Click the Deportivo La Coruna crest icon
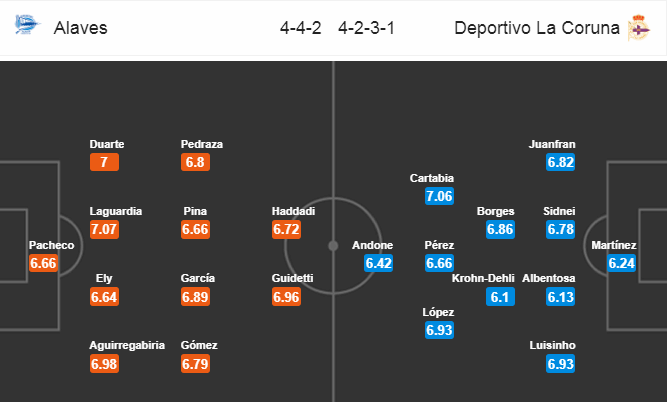 638,28
